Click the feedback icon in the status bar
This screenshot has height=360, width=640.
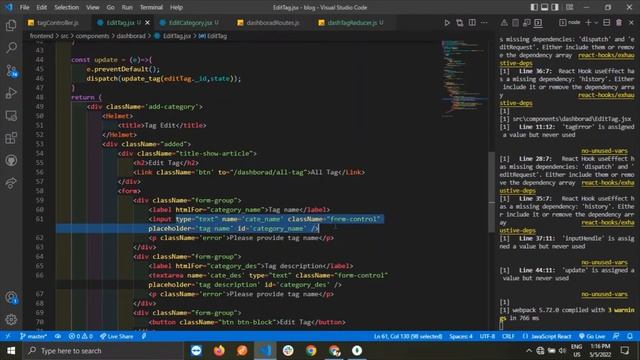tap(616, 336)
